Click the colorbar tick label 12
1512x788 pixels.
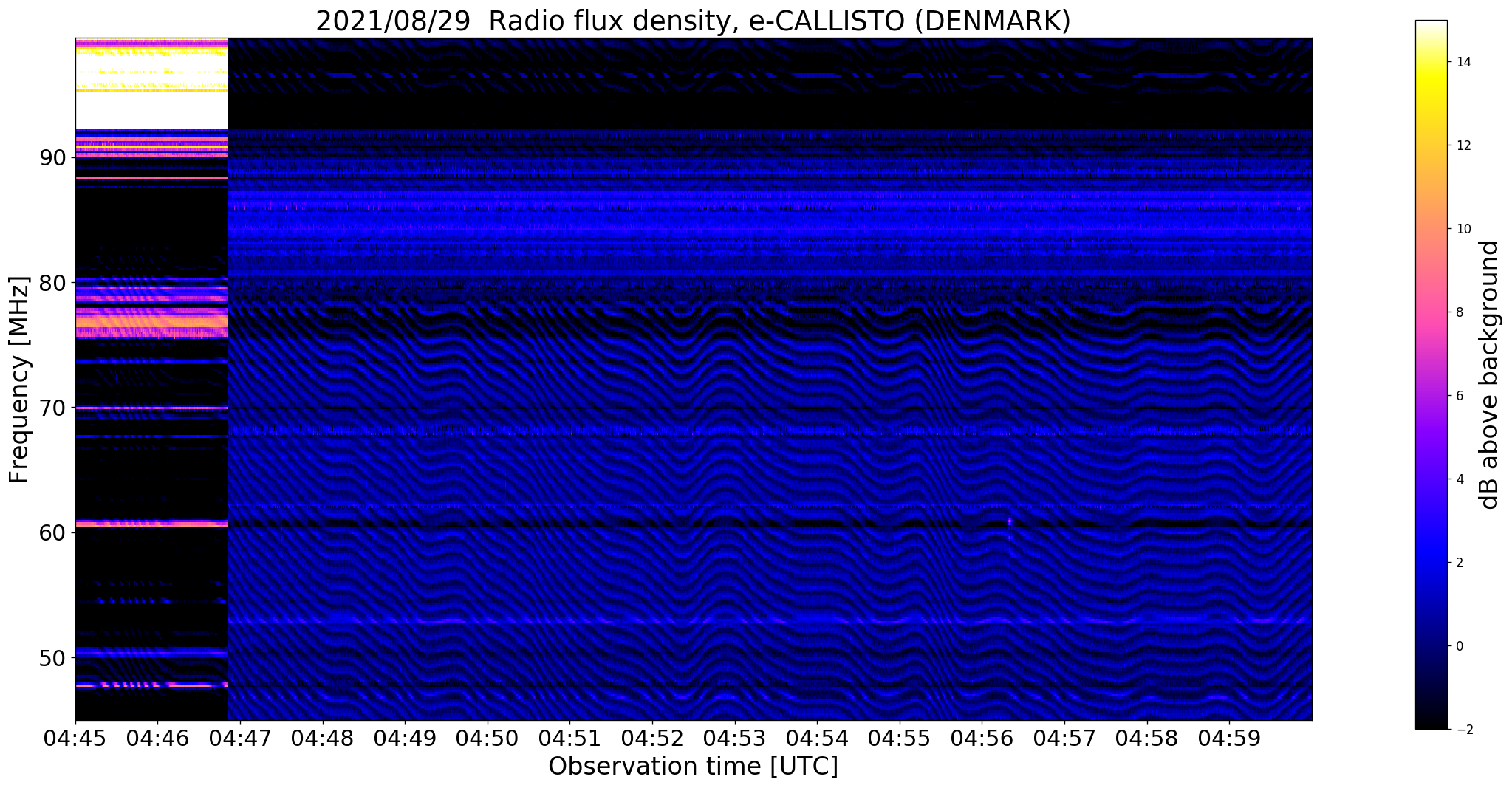[x=1463, y=145]
